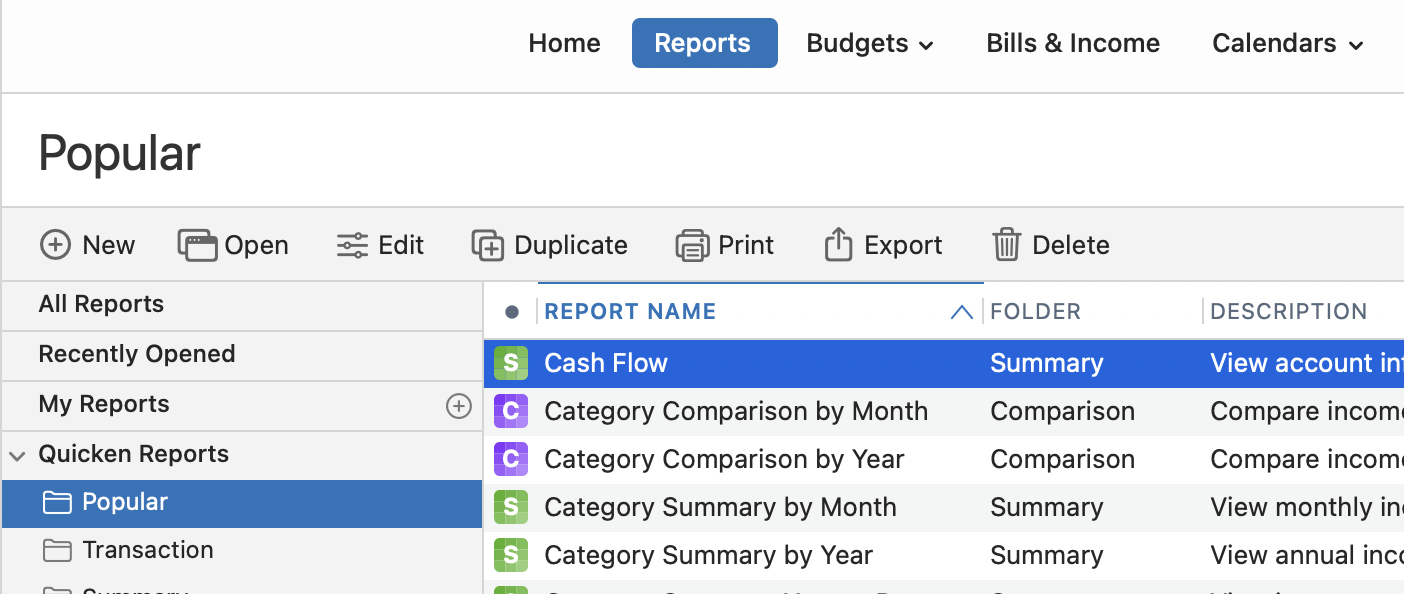Sort by the Folder column header
1404x594 pixels.
coord(1035,312)
